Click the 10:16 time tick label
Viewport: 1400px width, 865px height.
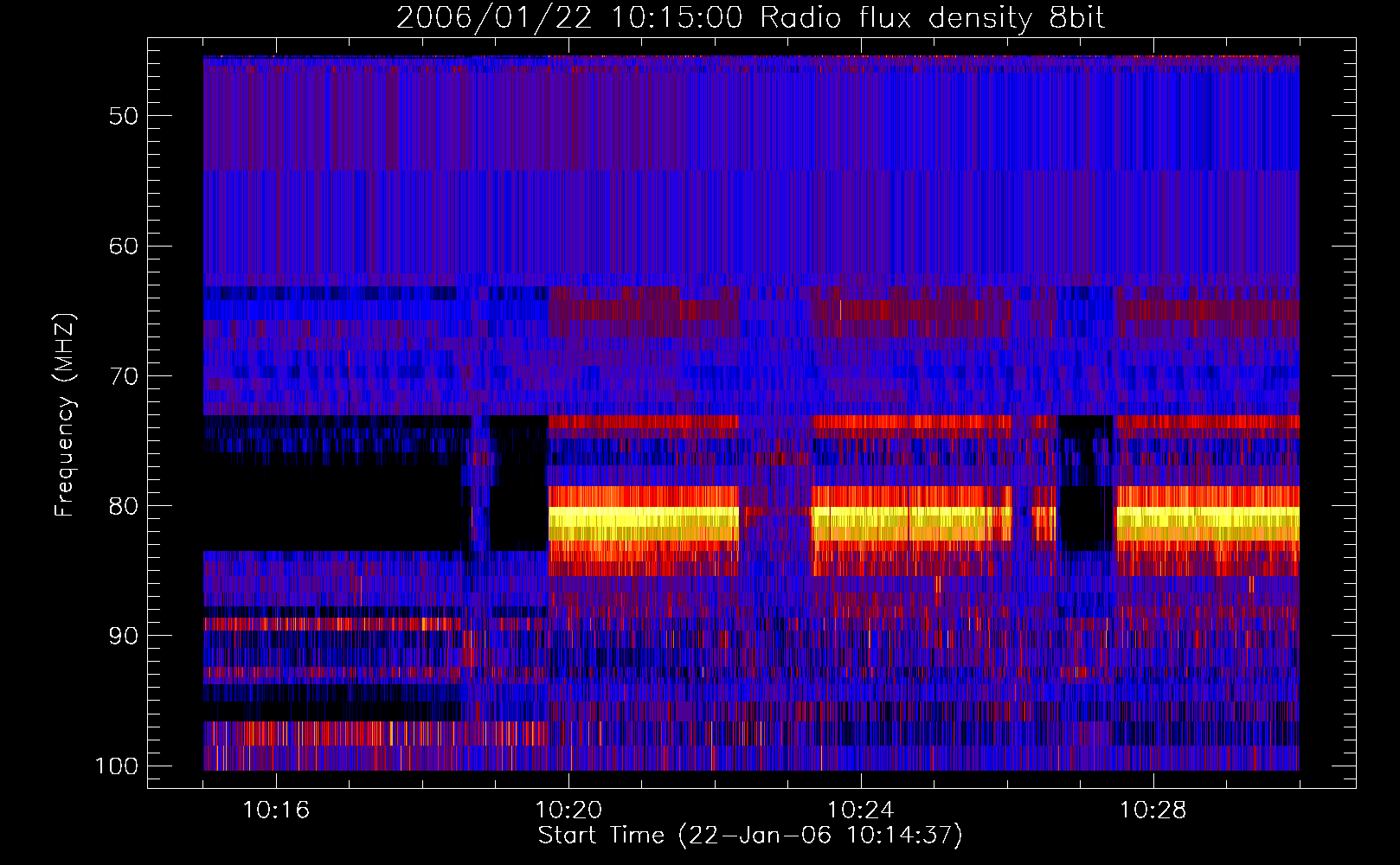click(276, 811)
